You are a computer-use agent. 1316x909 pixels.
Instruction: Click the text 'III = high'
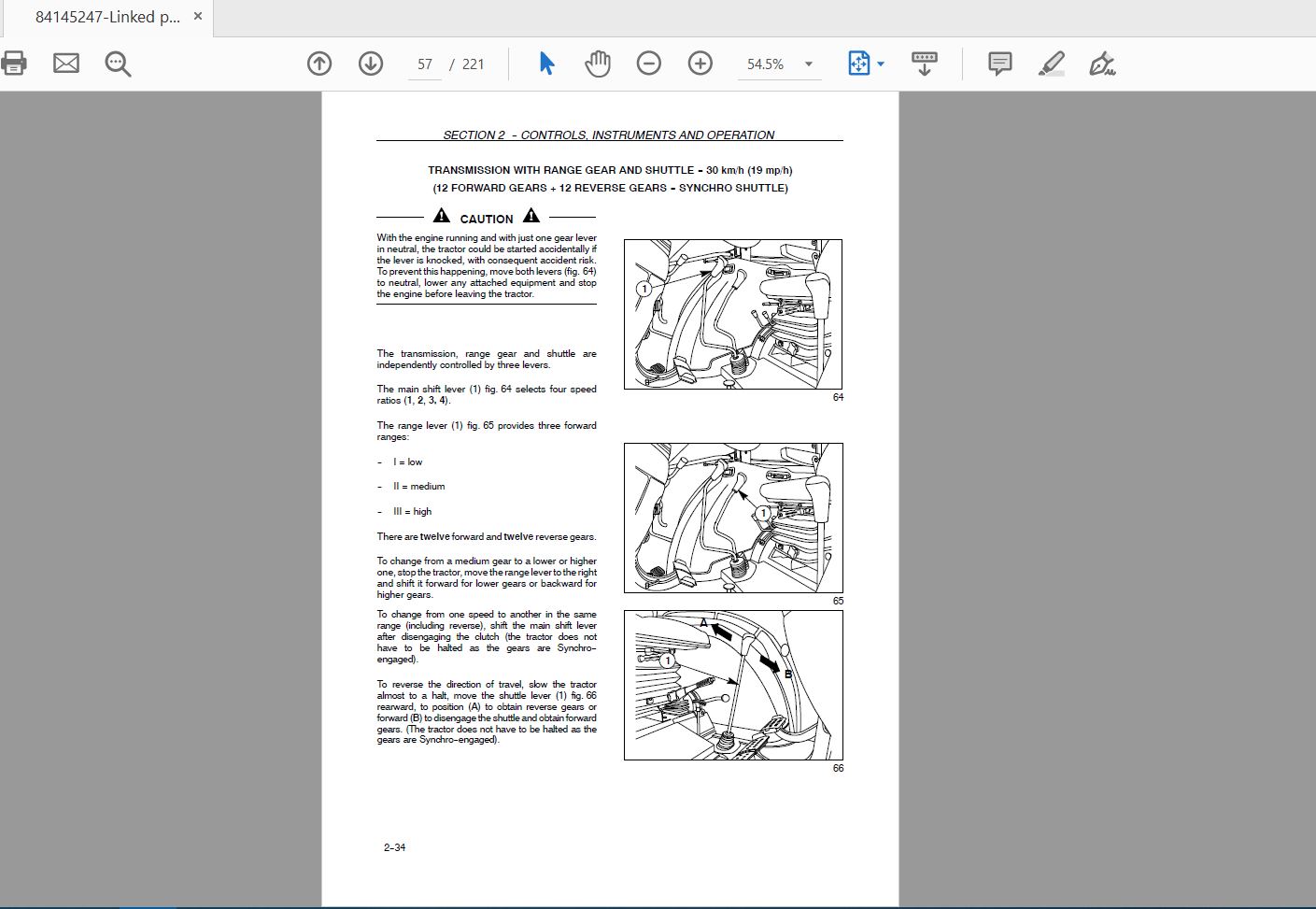[413, 511]
